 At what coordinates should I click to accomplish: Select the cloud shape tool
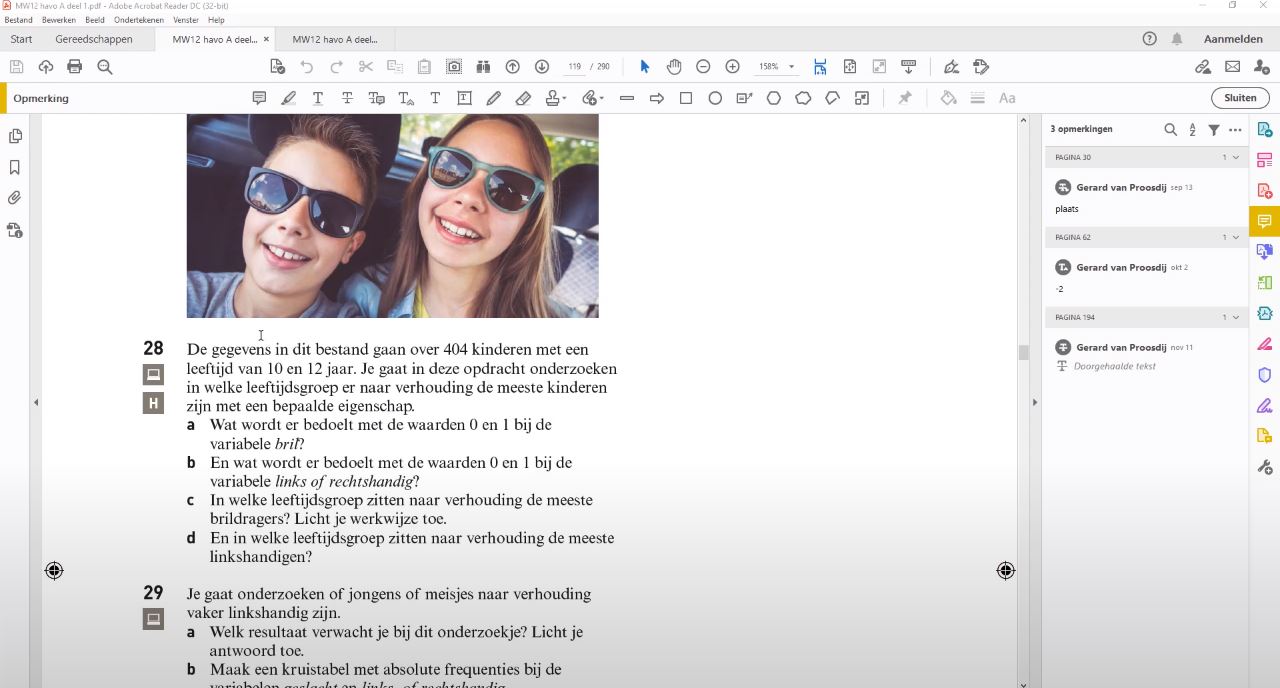point(803,98)
